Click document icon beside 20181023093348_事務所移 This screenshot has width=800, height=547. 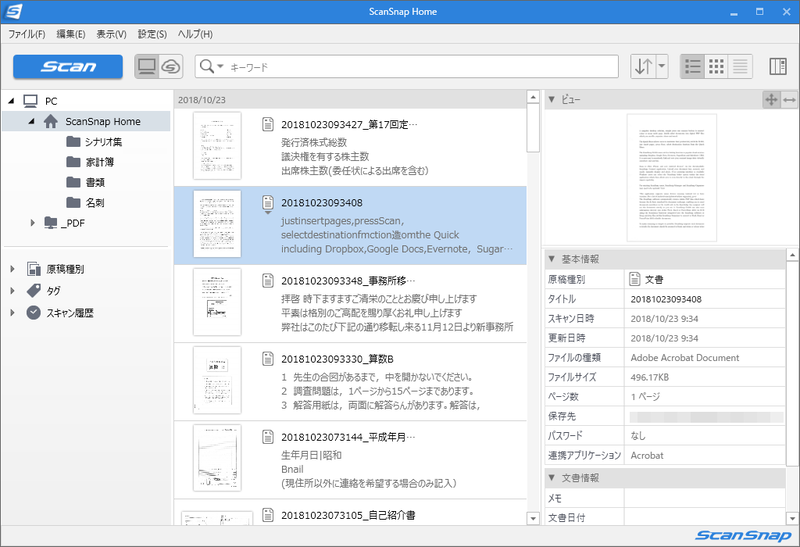click(x=268, y=280)
